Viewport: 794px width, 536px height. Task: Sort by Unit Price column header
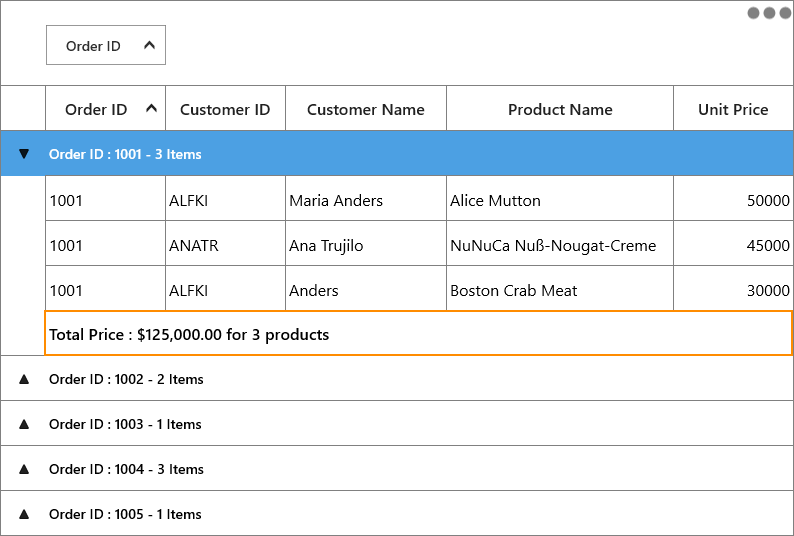[x=733, y=108]
